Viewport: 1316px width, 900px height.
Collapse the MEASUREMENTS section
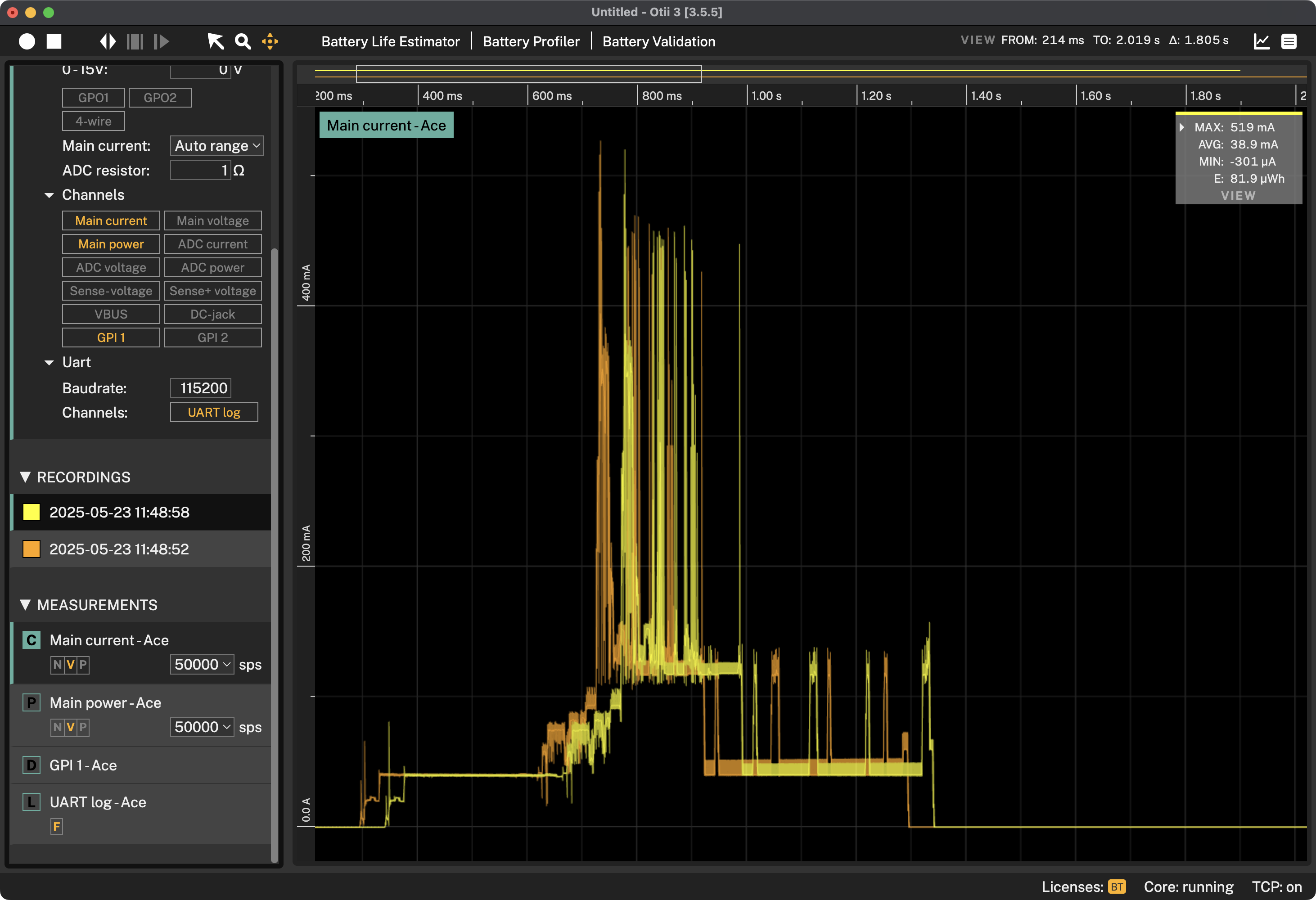25,605
